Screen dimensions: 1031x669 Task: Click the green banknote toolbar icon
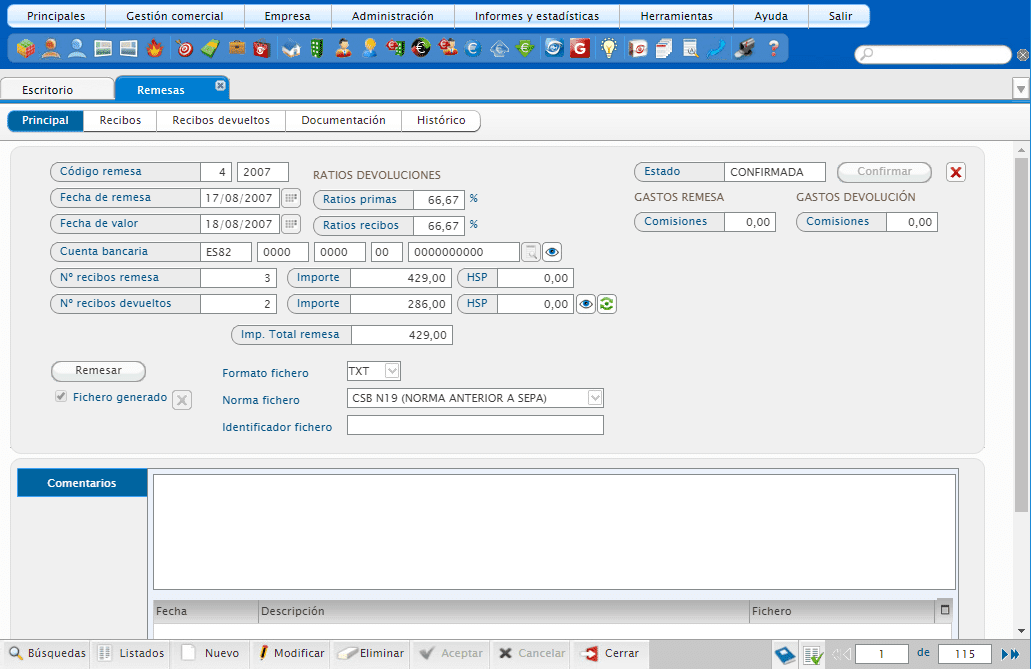210,48
